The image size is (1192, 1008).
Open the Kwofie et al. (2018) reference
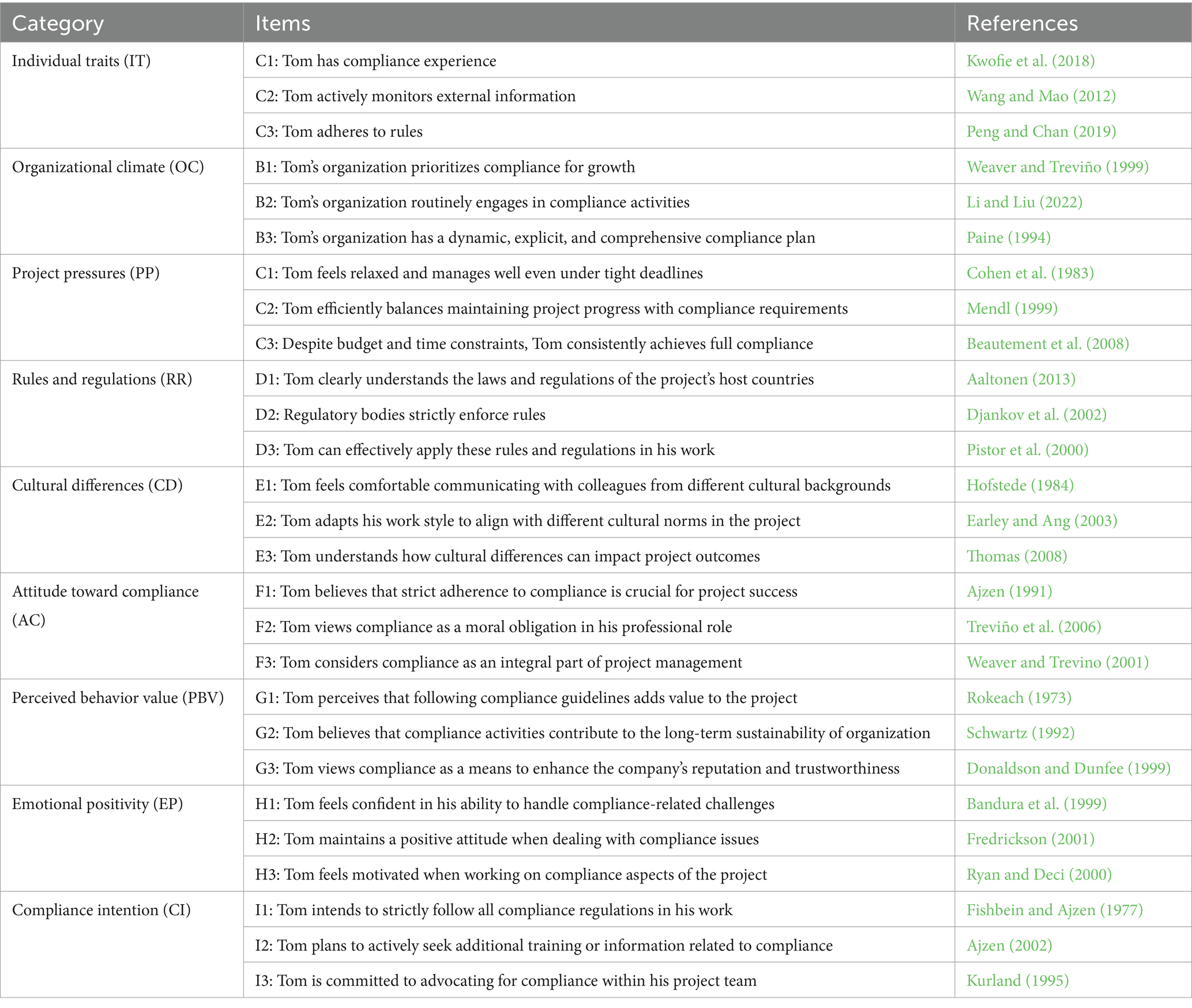1031,61
